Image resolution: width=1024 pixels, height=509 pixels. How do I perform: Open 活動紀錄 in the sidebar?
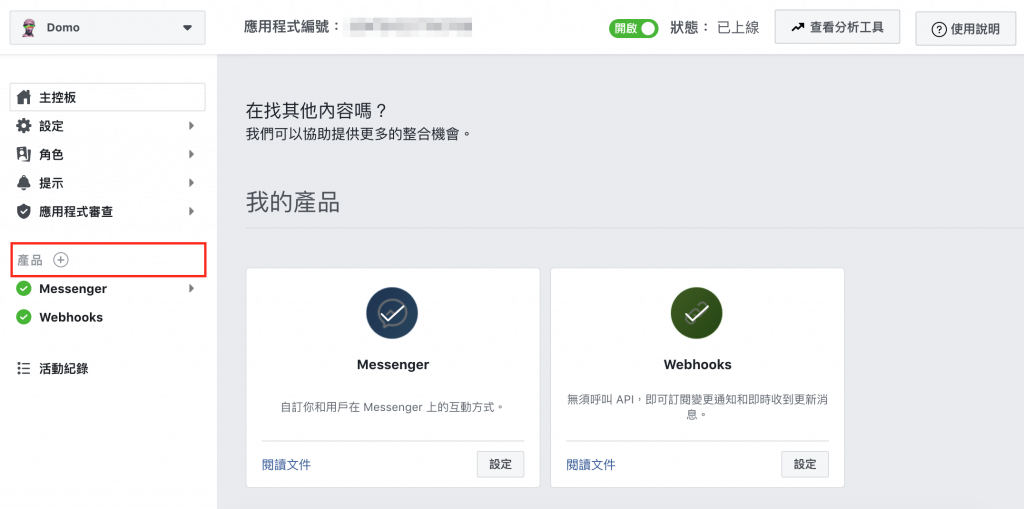(63, 369)
